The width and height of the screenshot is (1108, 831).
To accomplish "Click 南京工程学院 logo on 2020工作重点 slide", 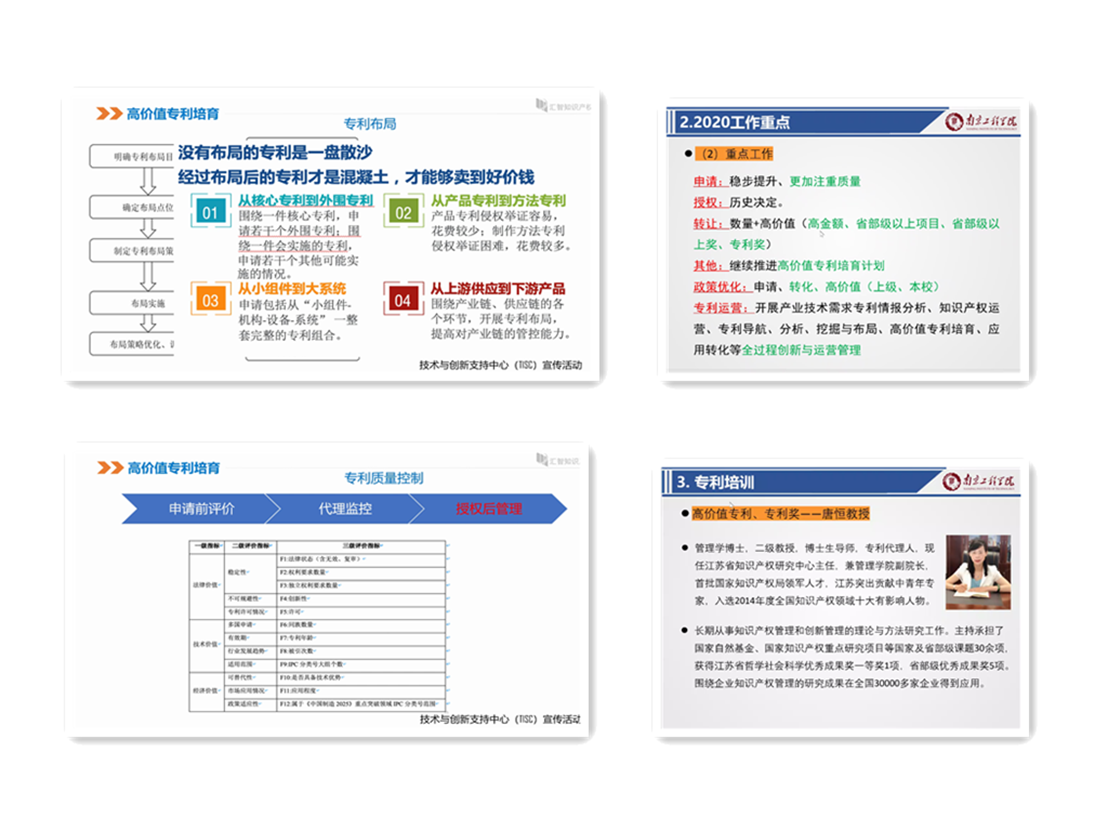I will click(980, 121).
